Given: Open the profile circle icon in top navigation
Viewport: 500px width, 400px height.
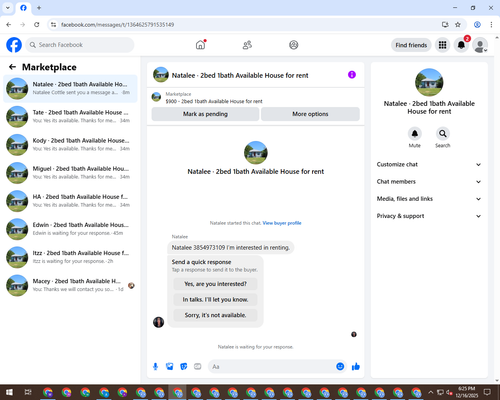Looking at the screenshot, I should (x=294, y=45).
